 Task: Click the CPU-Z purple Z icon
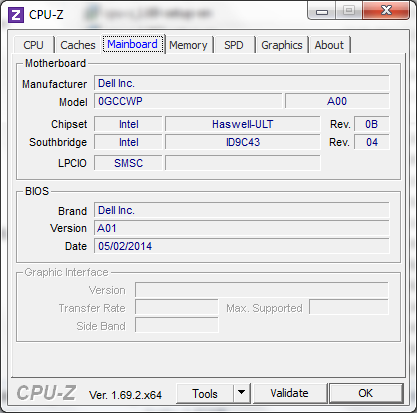coord(16,15)
